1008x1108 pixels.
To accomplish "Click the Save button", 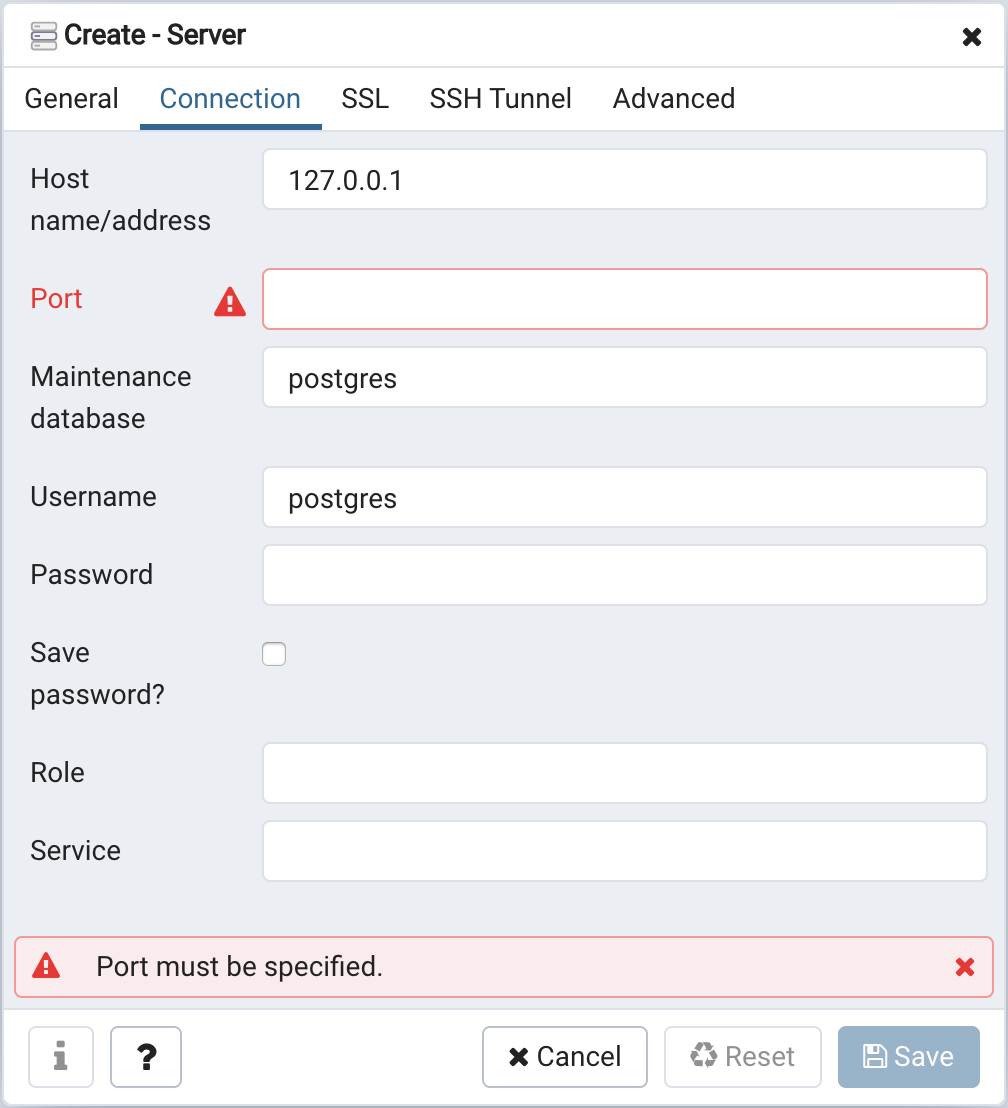I will click(909, 1057).
